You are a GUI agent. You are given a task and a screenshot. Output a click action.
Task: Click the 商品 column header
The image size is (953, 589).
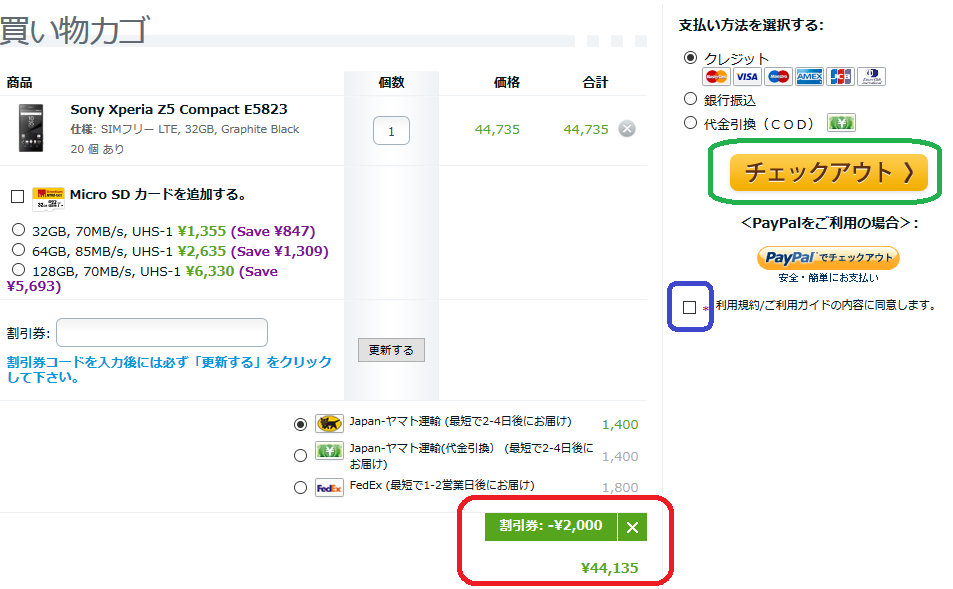(x=19, y=83)
